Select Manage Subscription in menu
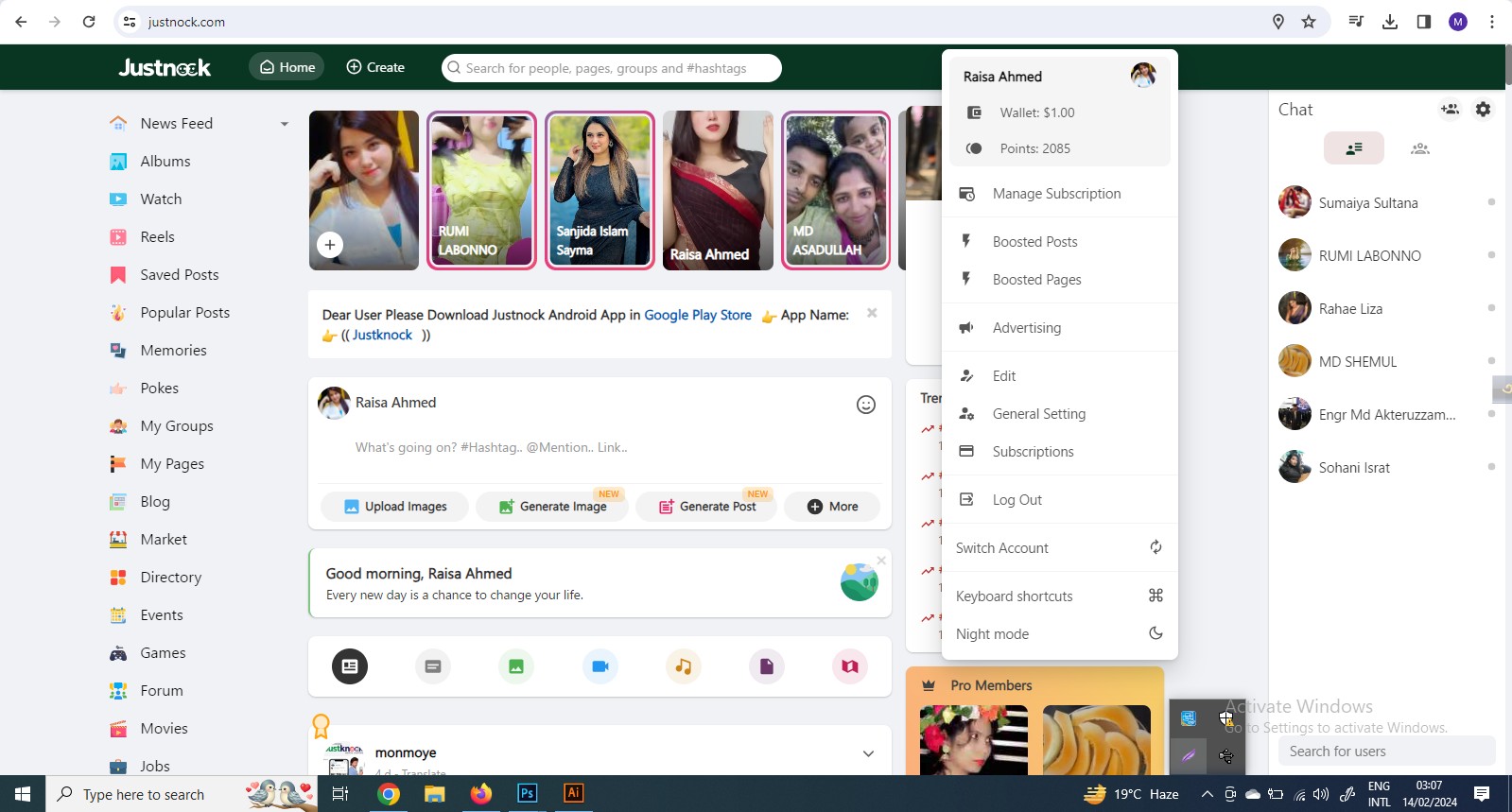Screen dimensions: 1512x812 (1060, 194)
